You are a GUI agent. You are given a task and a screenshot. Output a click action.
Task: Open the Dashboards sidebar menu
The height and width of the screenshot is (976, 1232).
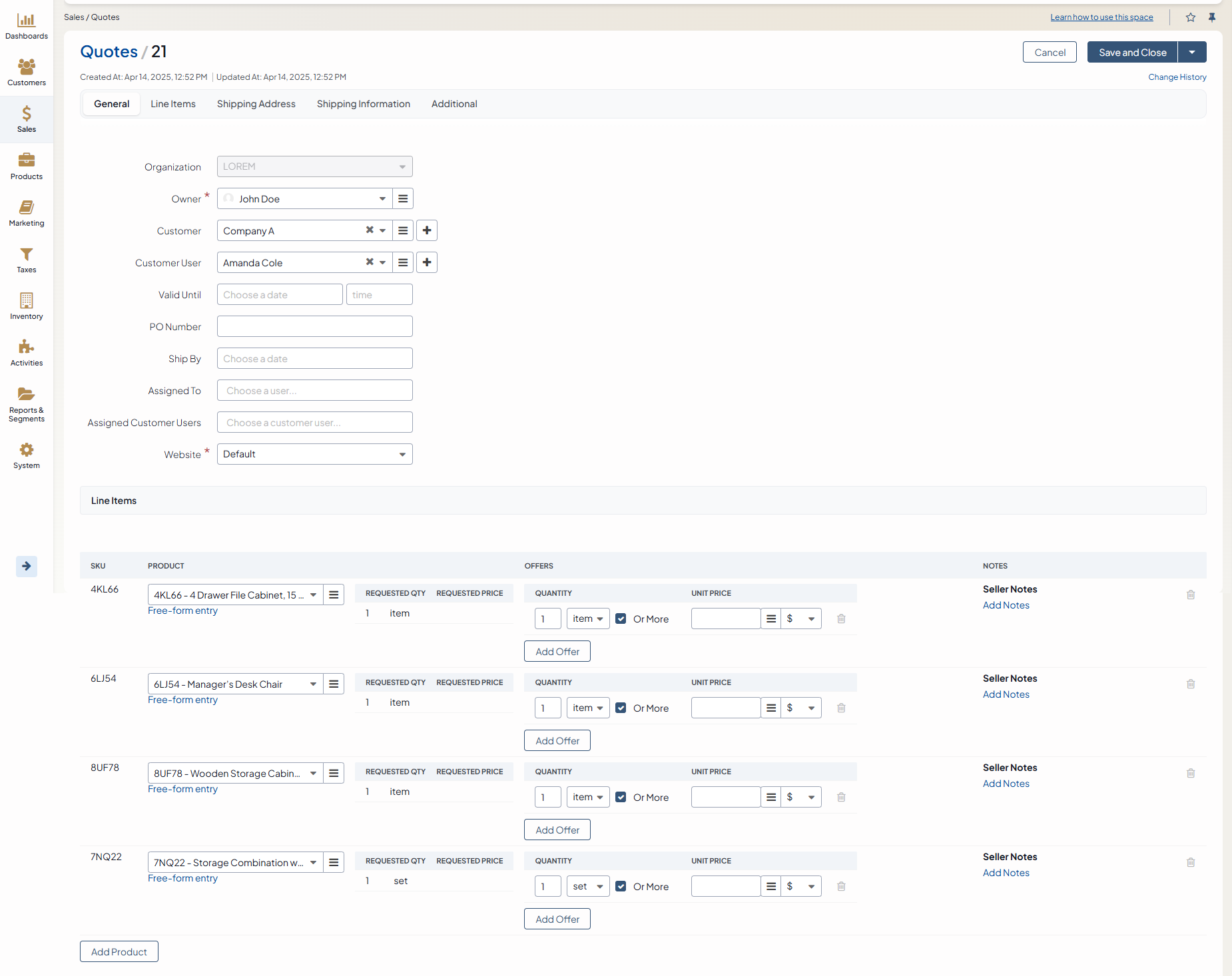coord(27,27)
